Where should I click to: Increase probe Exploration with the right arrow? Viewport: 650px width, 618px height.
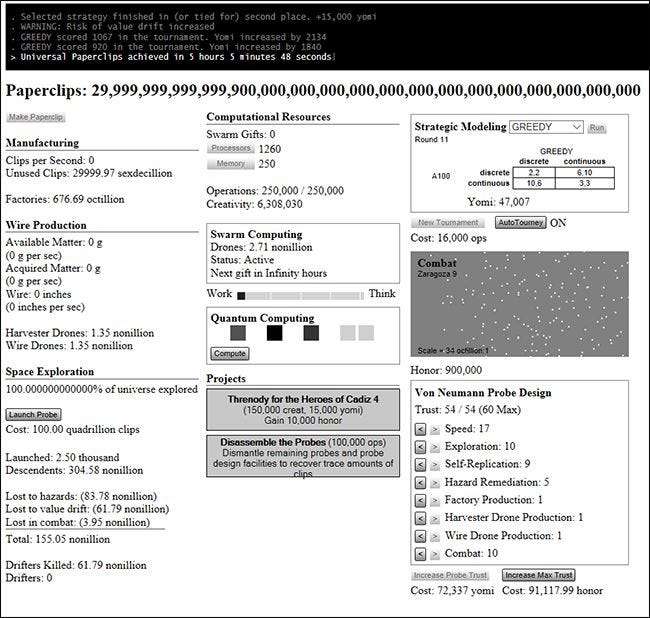[435, 446]
